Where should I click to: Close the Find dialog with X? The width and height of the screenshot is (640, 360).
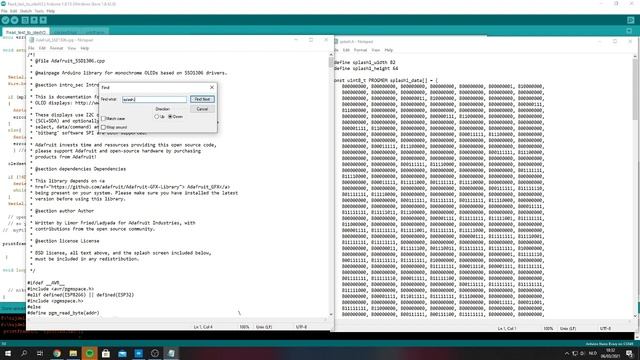tap(212, 87)
